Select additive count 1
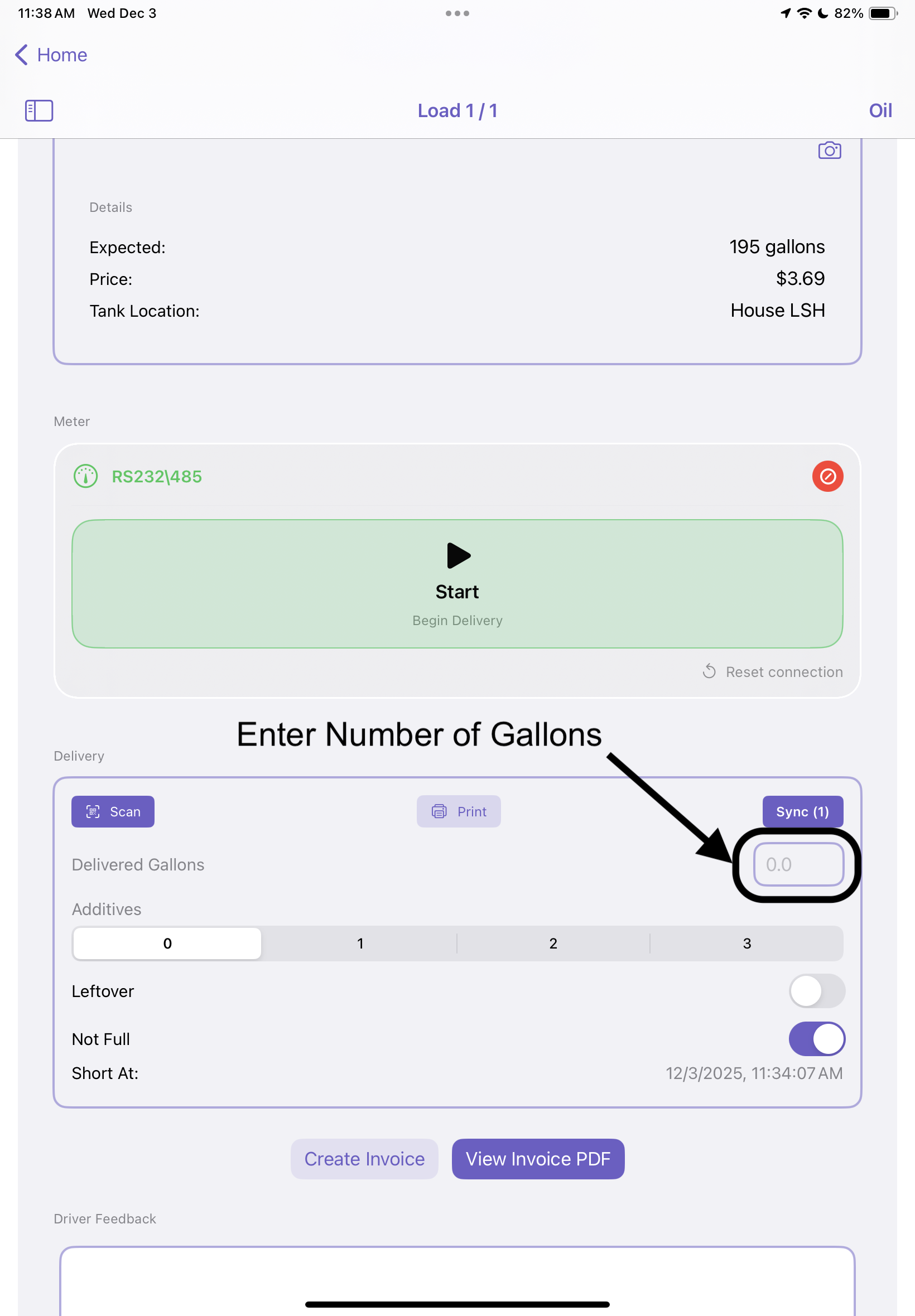This screenshot has height=1316, width=915. coord(360,943)
